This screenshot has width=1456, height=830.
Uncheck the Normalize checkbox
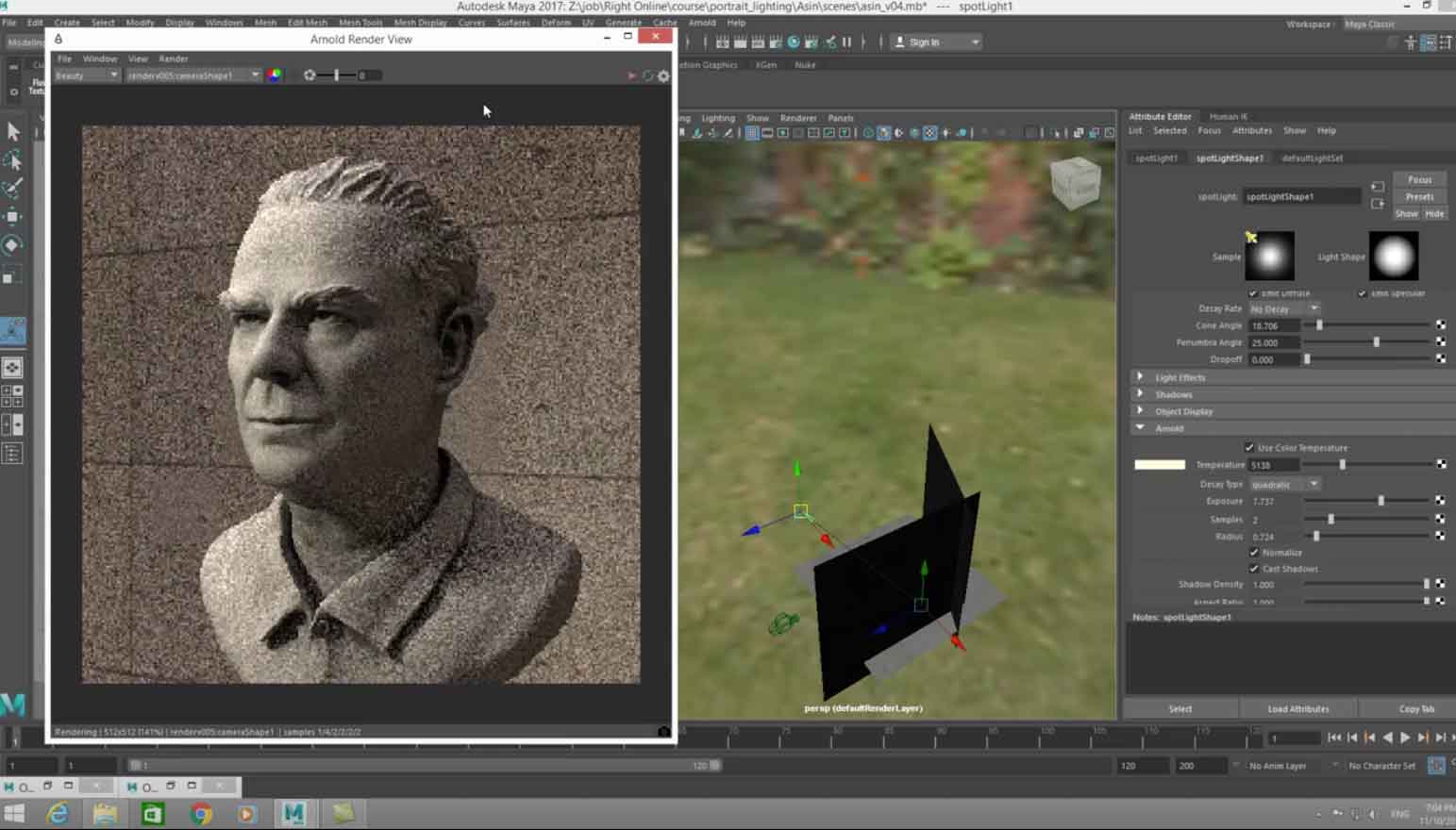pyautogui.click(x=1254, y=553)
